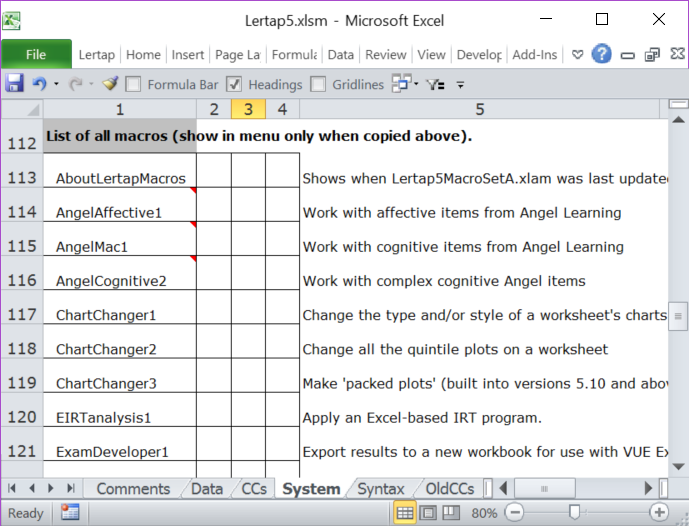Click the Zoom Out minus button

click(x=515, y=512)
